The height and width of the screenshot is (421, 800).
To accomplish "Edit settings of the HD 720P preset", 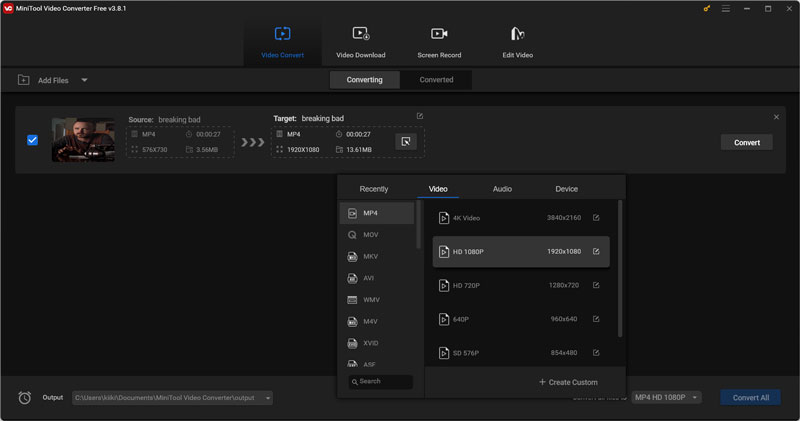I will [596, 285].
